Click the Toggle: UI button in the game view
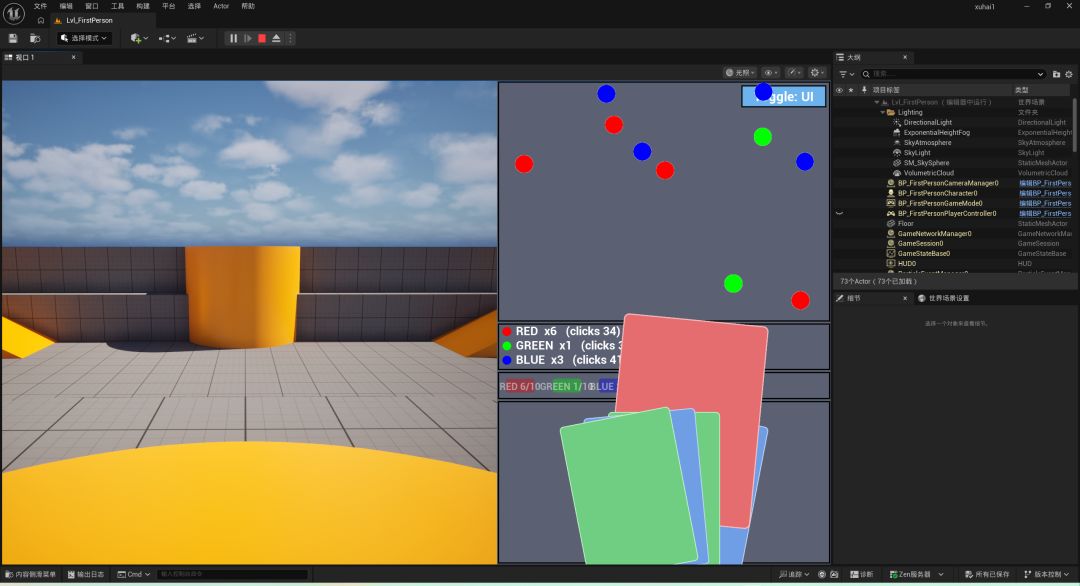Image resolution: width=1080 pixels, height=586 pixels. [784, 96]
